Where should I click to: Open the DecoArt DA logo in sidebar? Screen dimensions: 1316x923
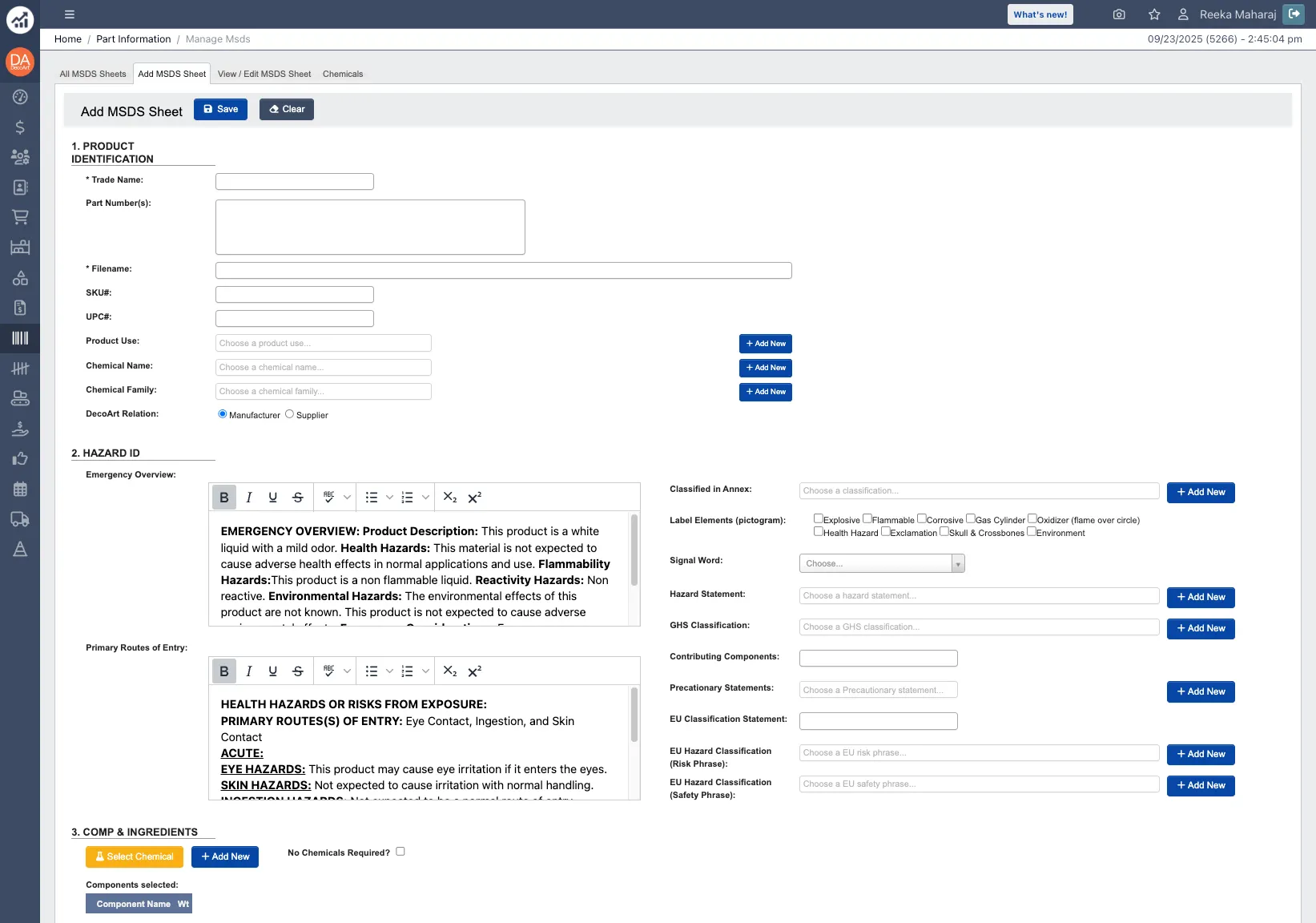click(x=20, y=62)
